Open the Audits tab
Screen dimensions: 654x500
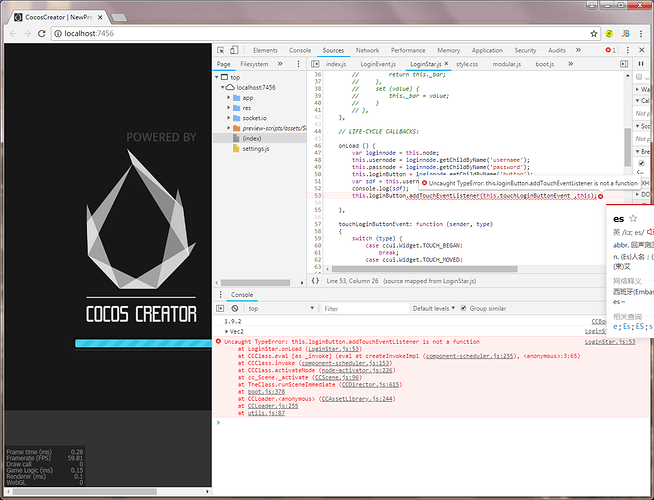point(556,50)
